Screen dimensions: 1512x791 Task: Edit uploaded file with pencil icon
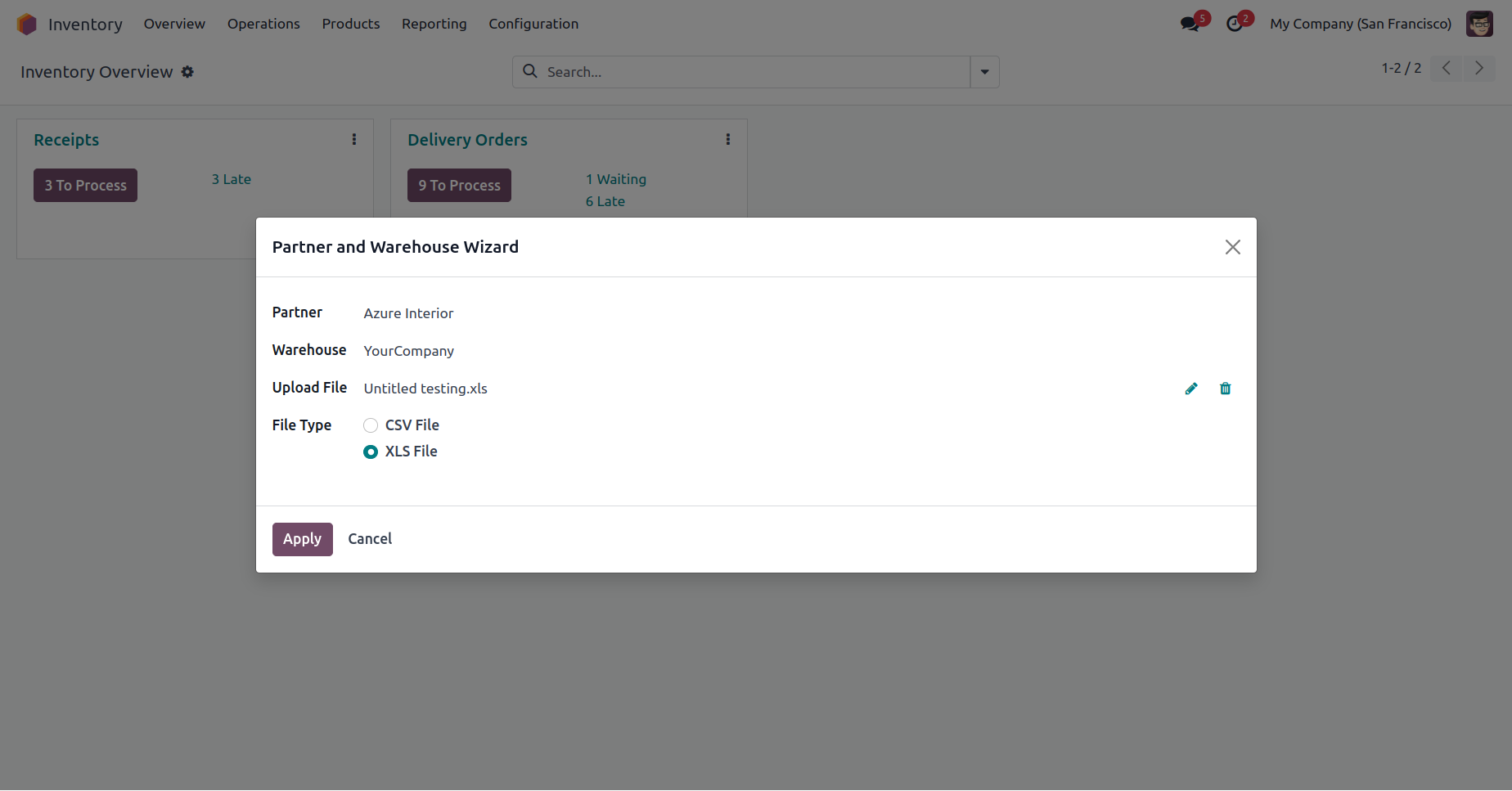click(x=1191, y=389)
